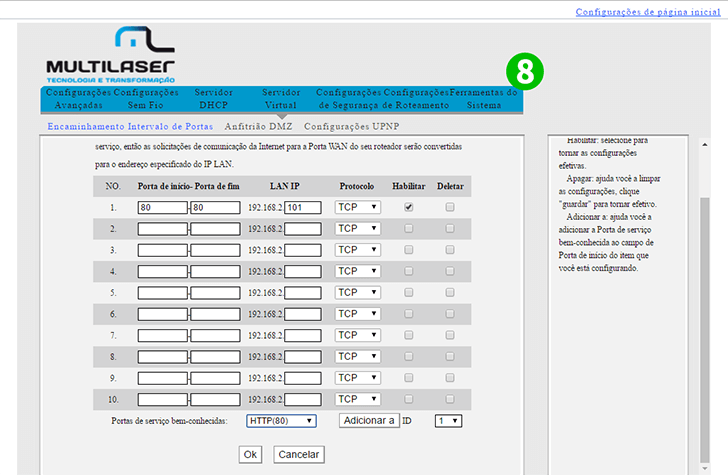728x475 pixels.
Task: Click LAN IP field containing 101
Action: pos(303,208)
